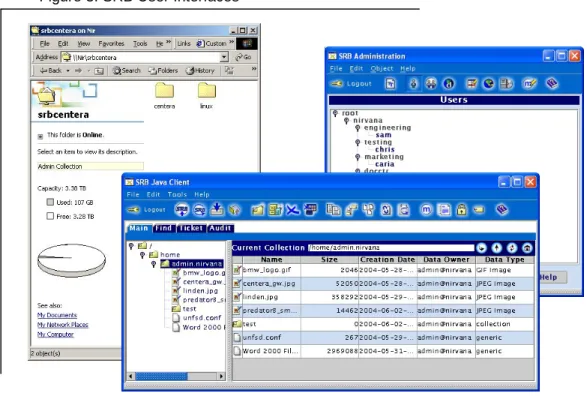This screenshot has width=587, height=396.
Task: Click the circular M metadata icon in Java Client
Action: [426, 210]
